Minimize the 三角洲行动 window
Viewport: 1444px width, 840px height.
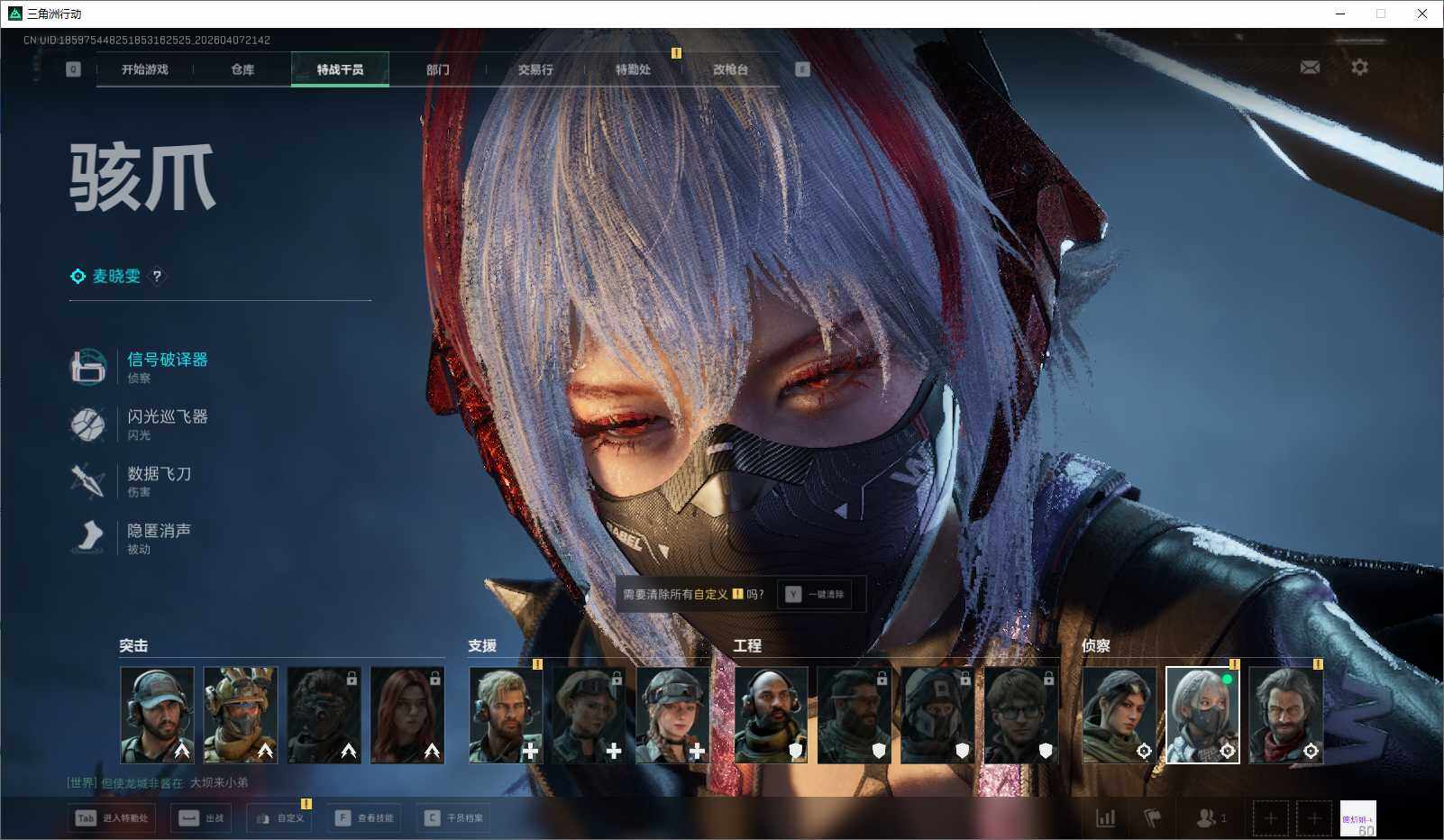1339,14
